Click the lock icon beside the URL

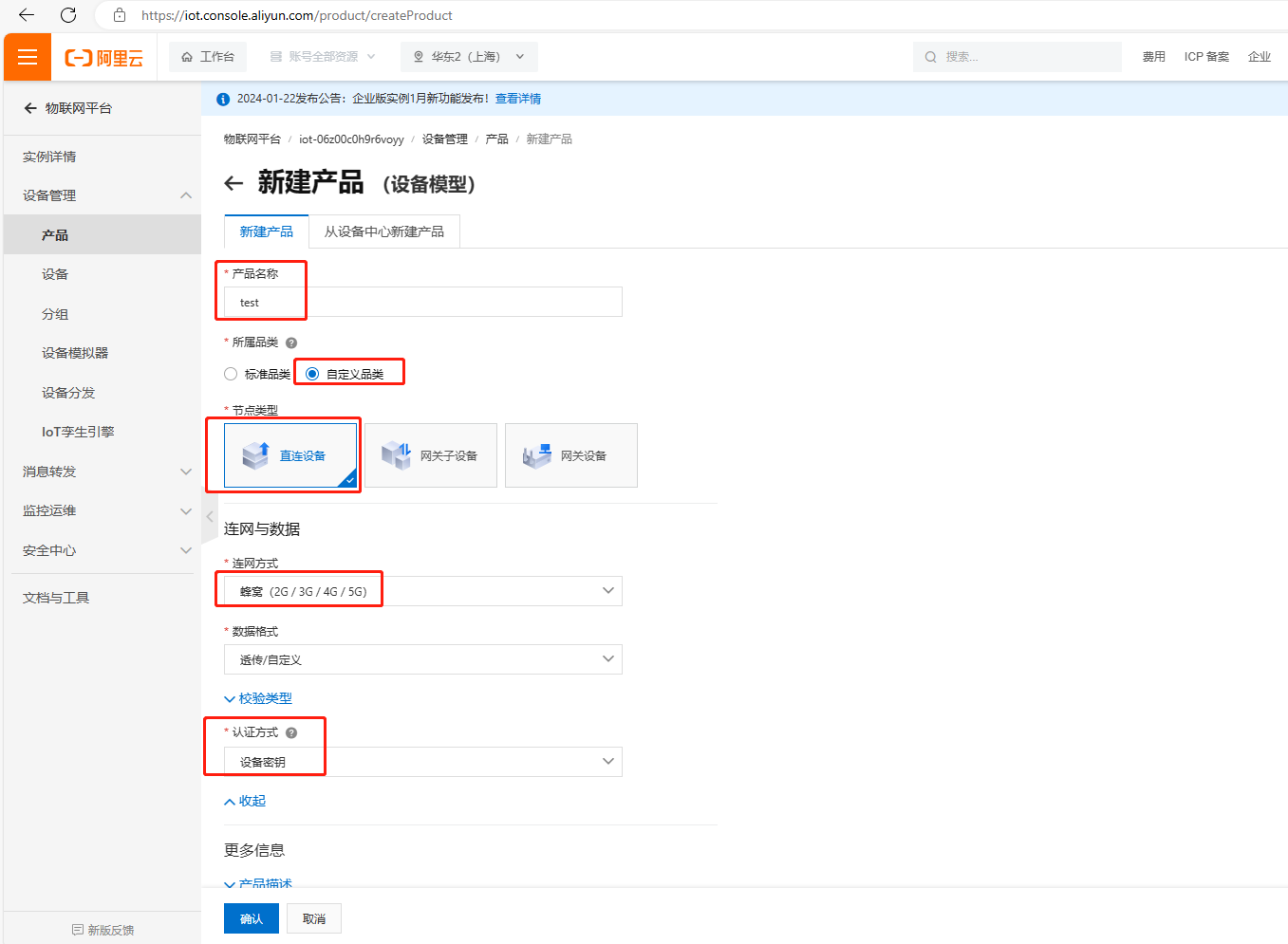click(x=120, y=15)
